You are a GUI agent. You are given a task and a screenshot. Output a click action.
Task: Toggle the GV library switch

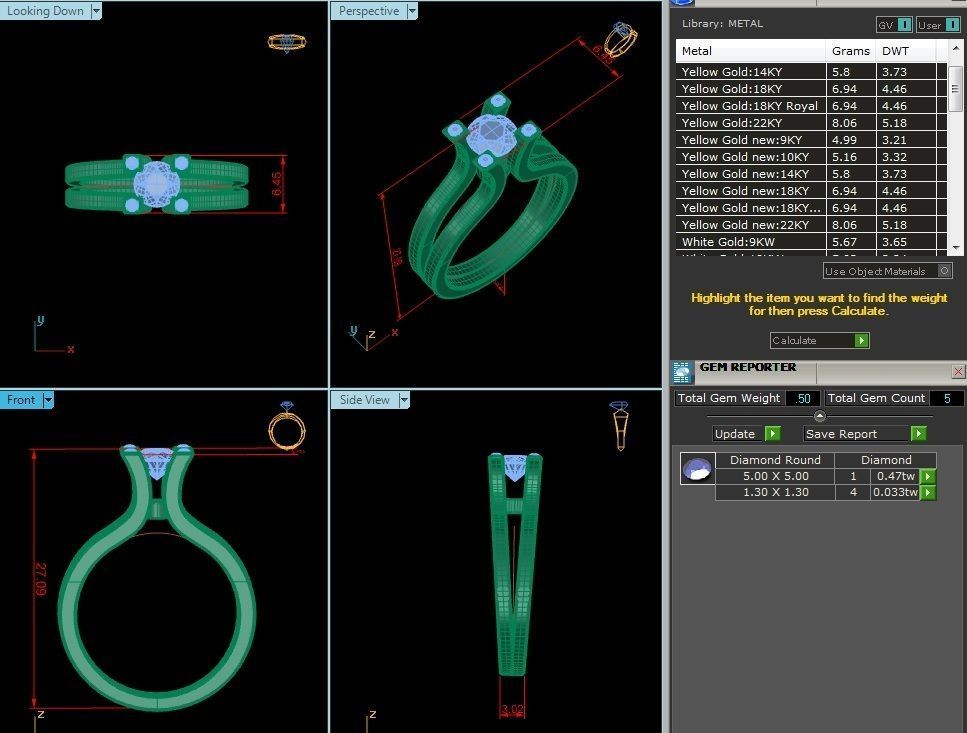tap(904, 25)
